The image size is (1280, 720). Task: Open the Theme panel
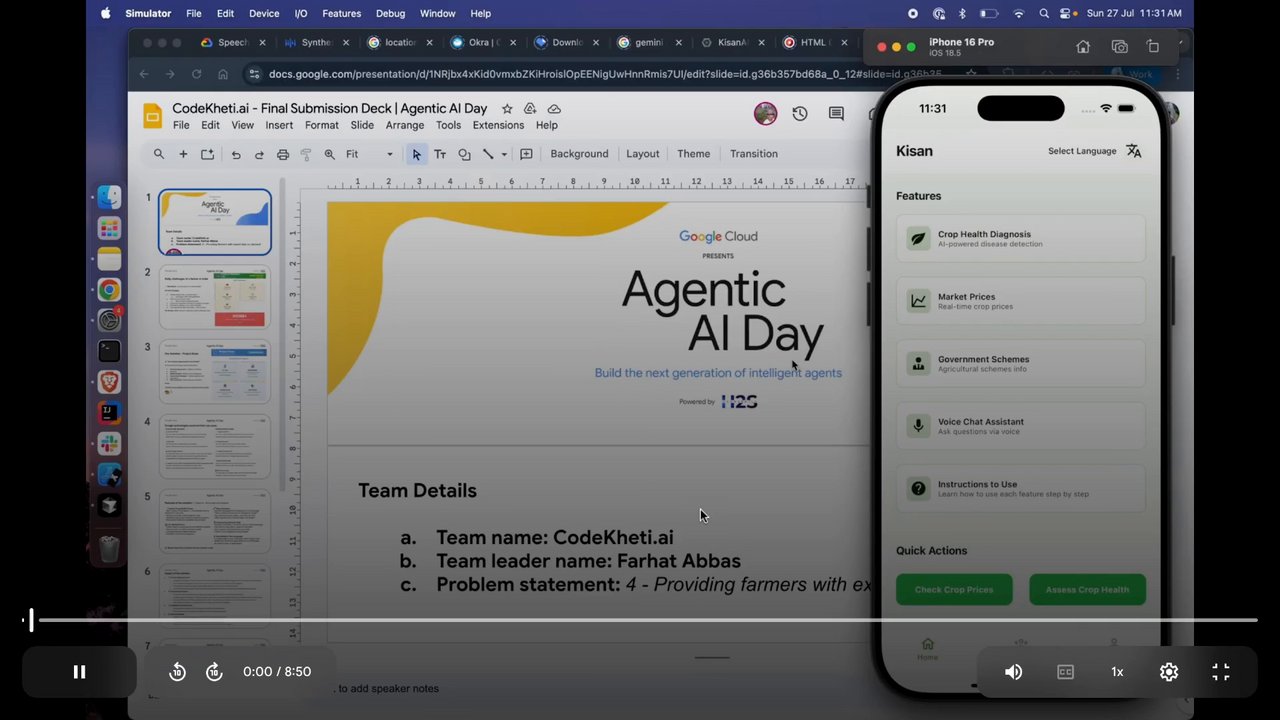694,154
